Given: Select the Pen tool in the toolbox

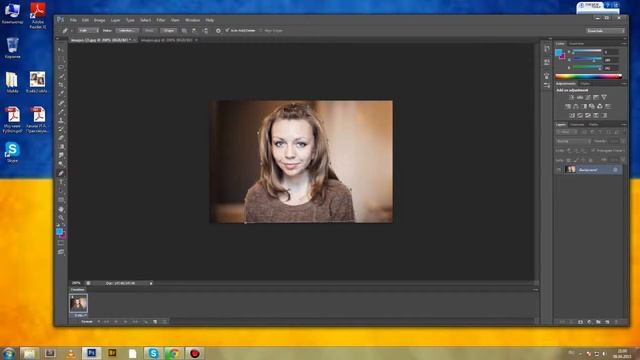Looking at the screenshot, I should (61, 173).
